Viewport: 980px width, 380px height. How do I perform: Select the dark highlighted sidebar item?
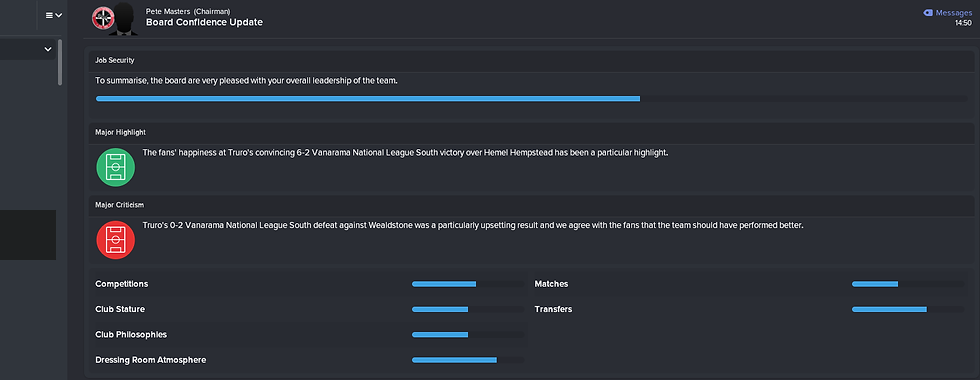point(28,235)
